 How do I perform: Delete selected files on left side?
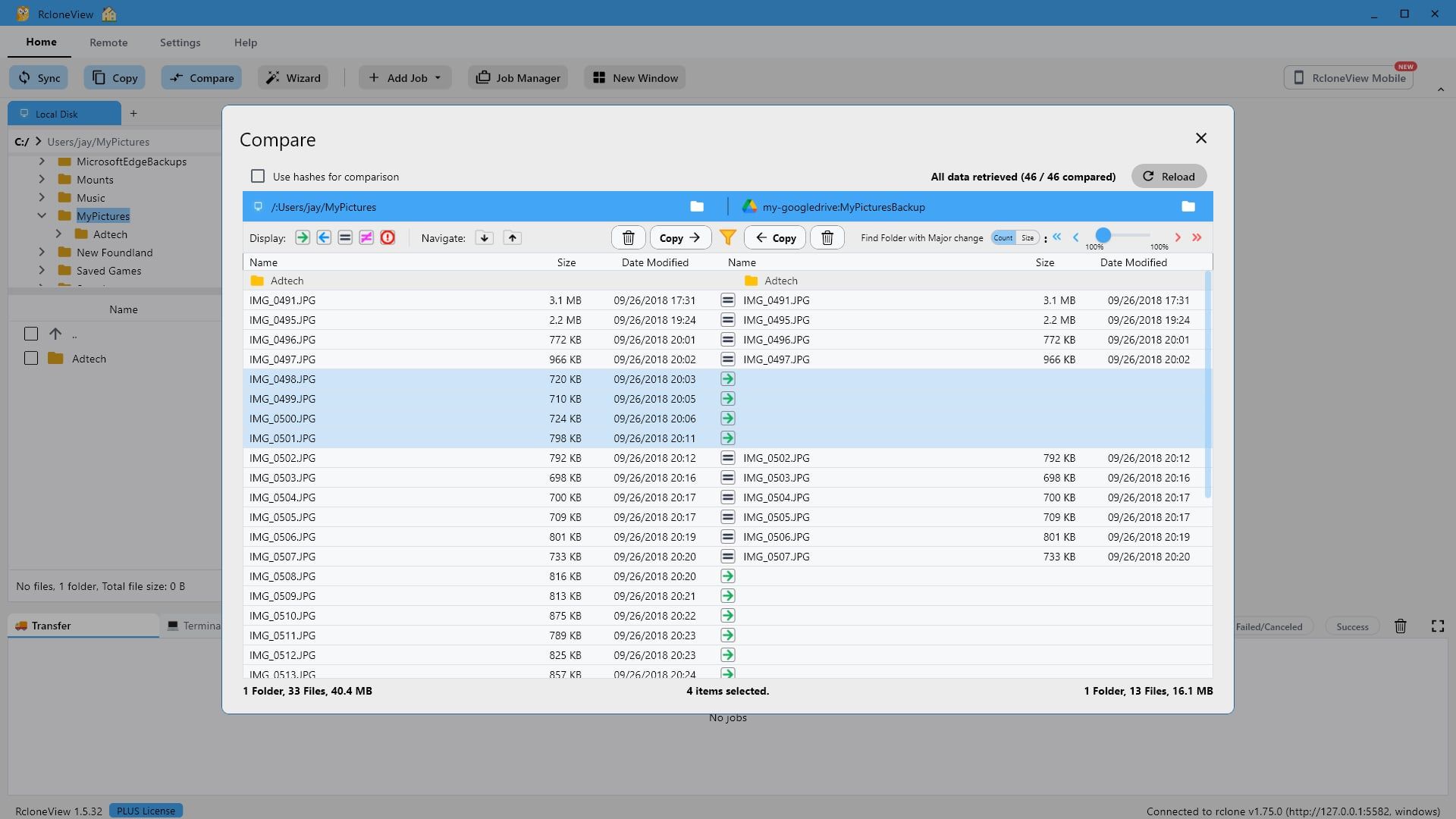click(x=629, y=238)
